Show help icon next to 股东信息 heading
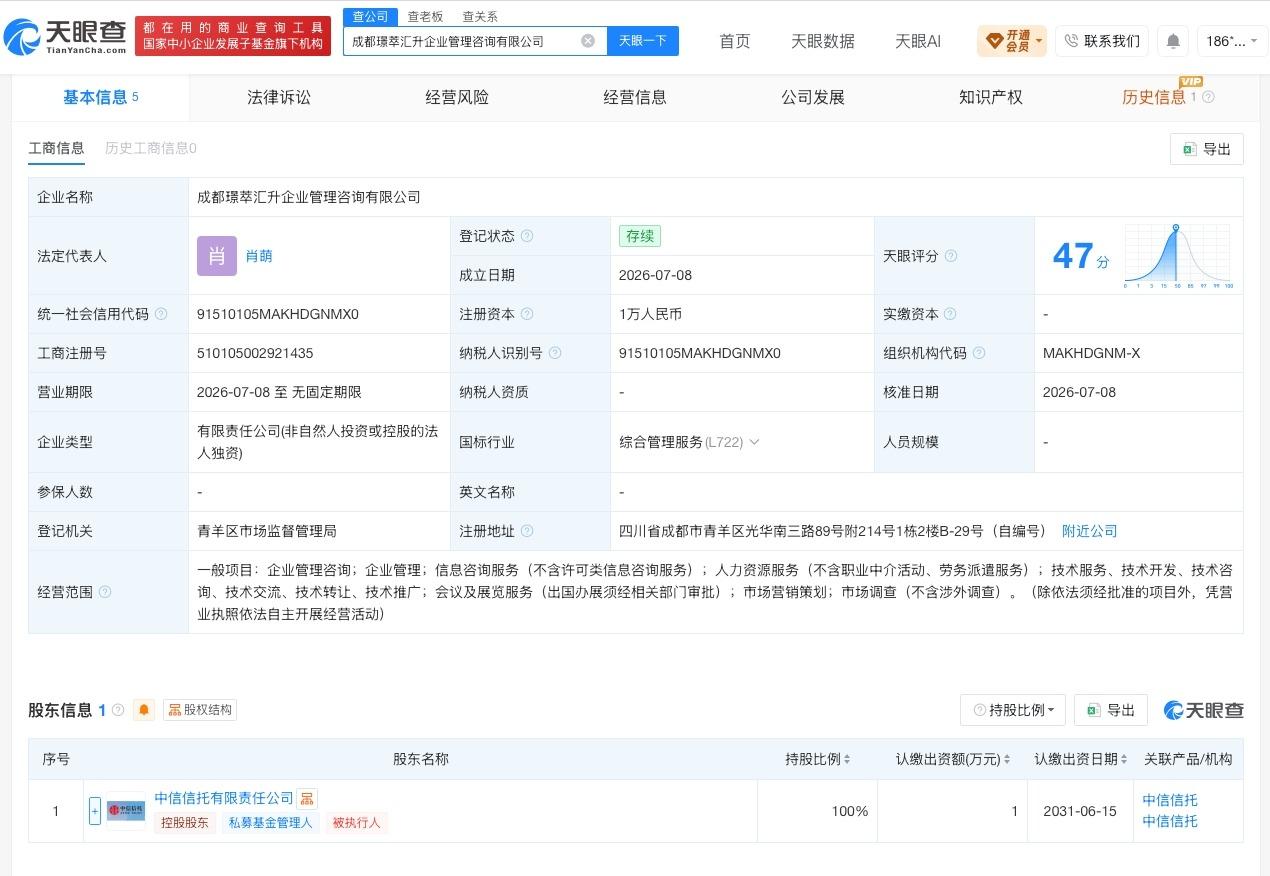 (x=118, y=710)
